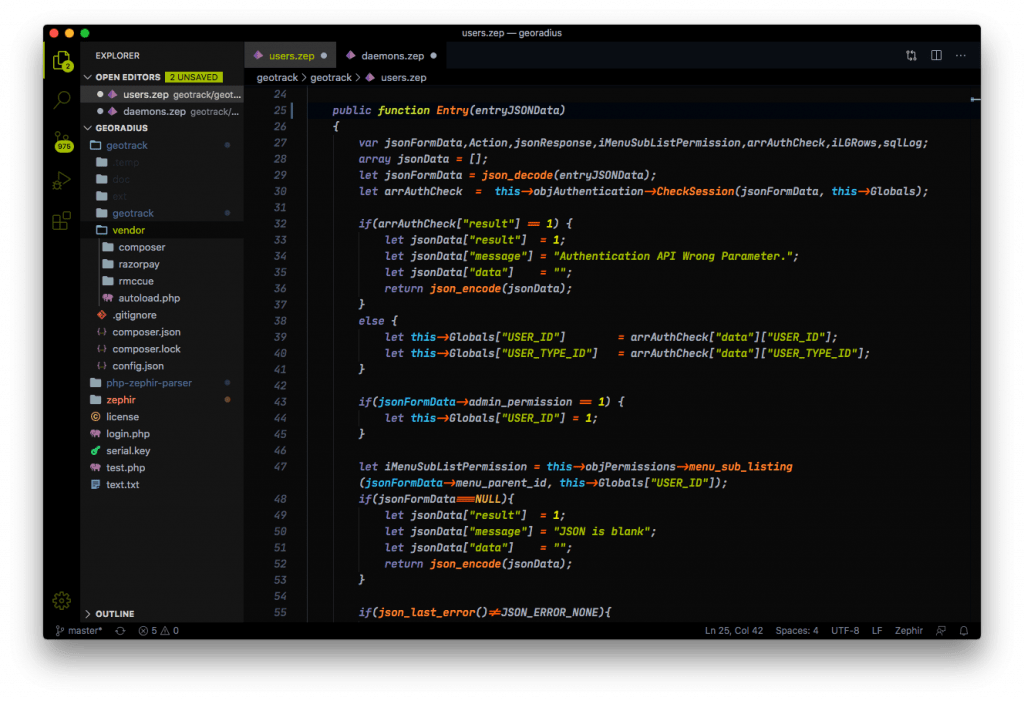Change end of line sequence LF

pos(876,630)
